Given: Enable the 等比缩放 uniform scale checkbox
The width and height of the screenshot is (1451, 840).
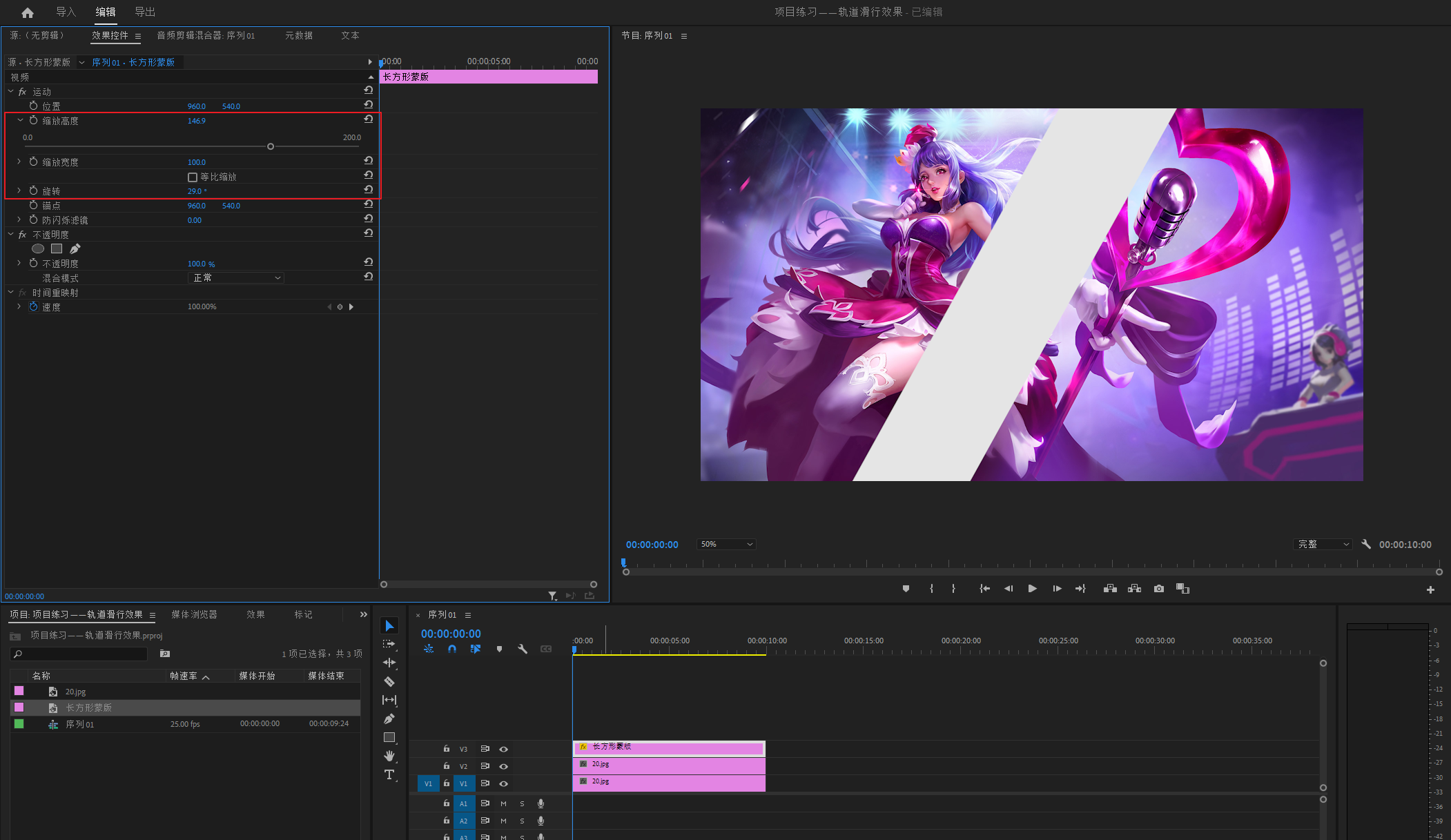Looking at the screenshot, I should point(193,177).
